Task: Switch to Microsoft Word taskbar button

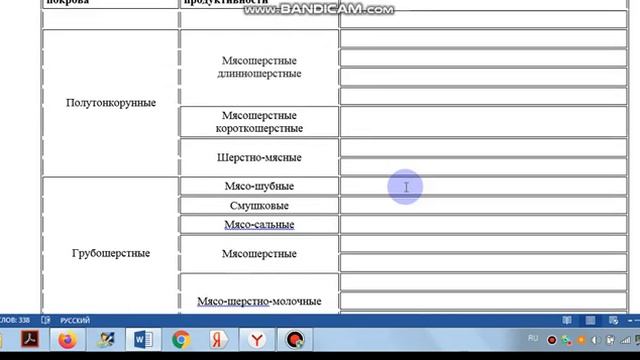Action: tap(143, 340)
